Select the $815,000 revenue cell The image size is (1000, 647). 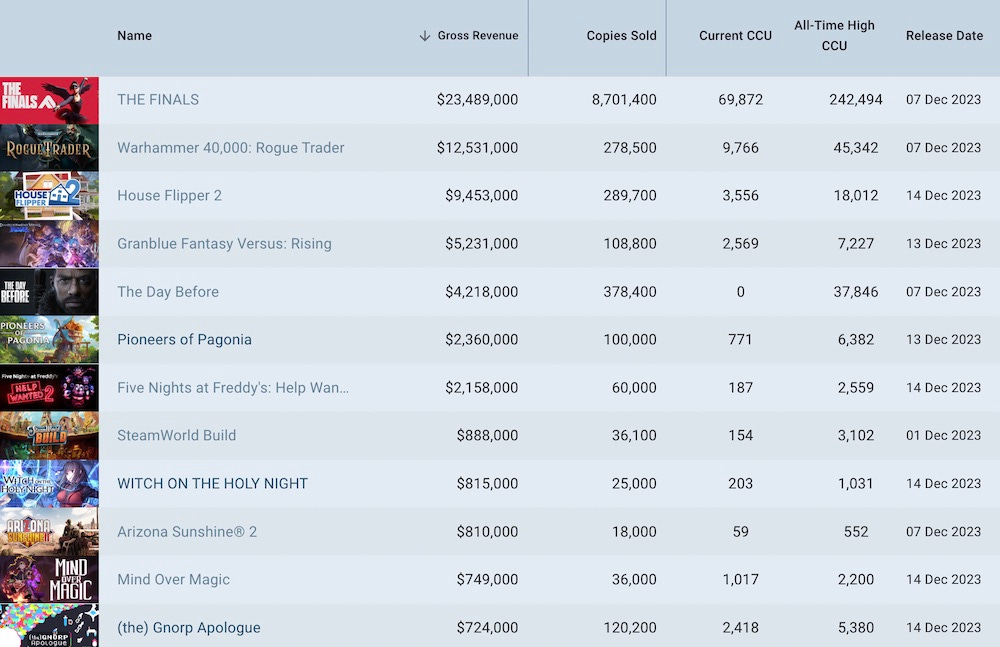pos(487,484)
